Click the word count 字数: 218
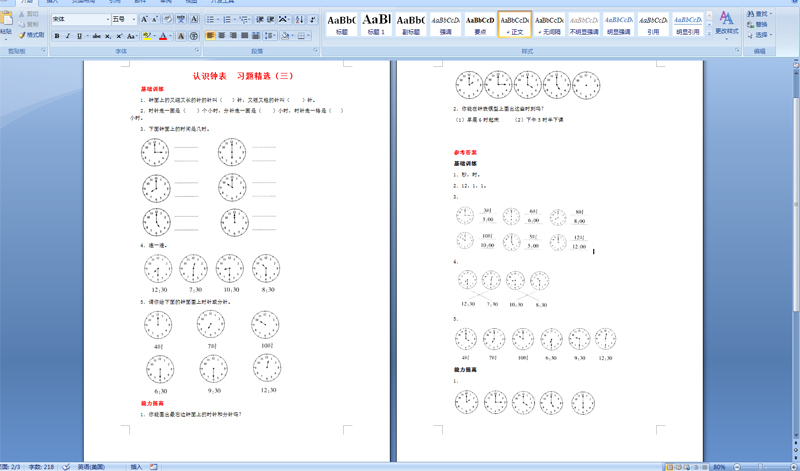 coord(41,467)
